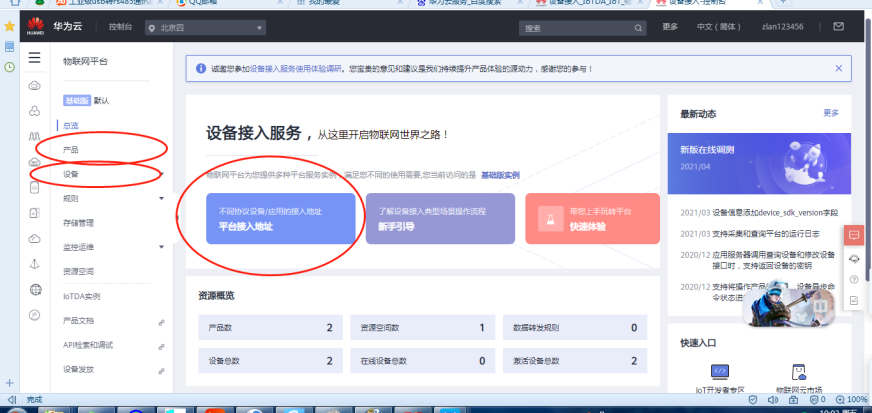Expand the 监控运维 sidebar menu
Image resolution: width=872 pixels, height=413 pixels.
point(161,247)
